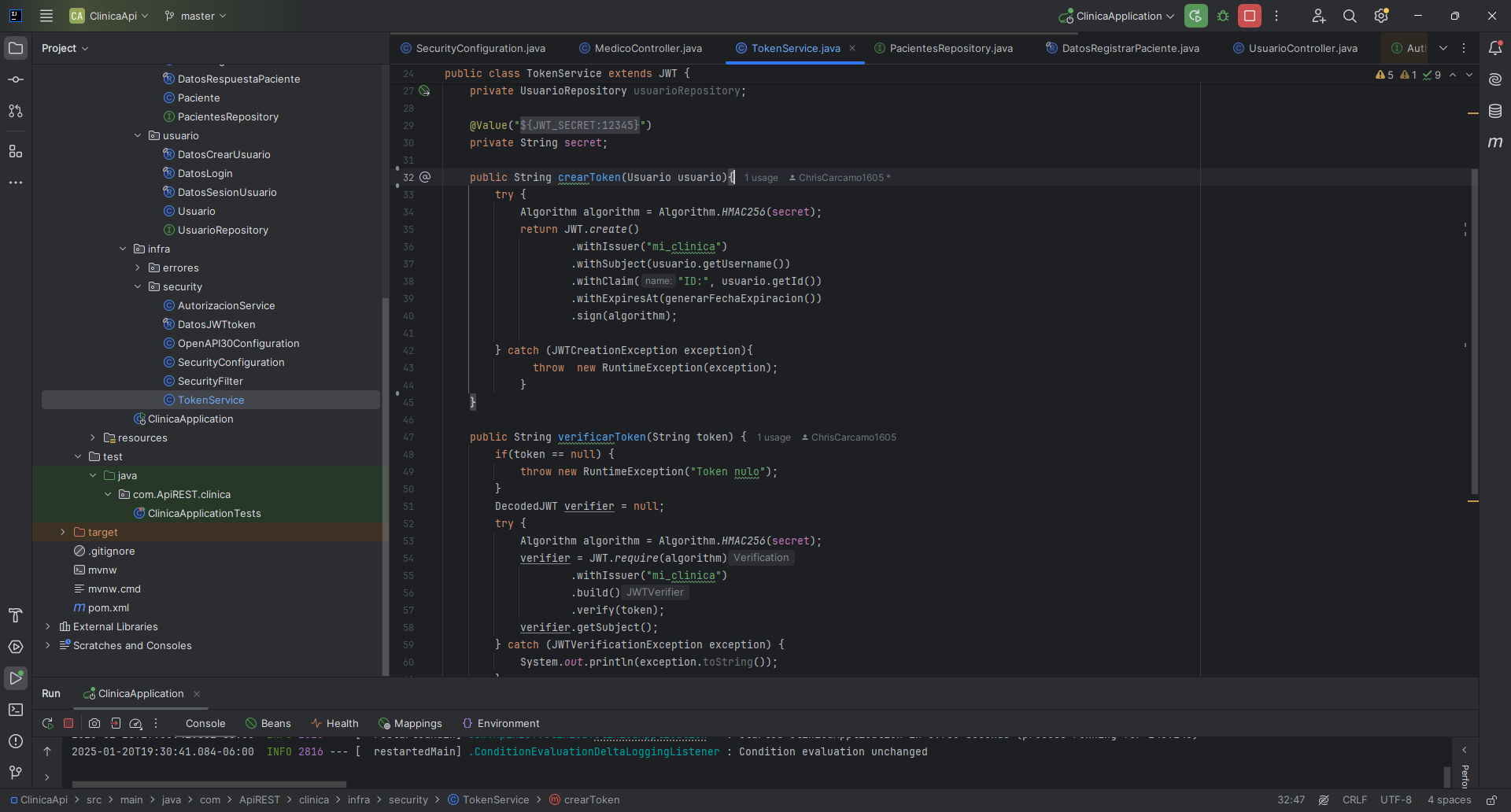Open the Pull Requests tool window
Viewport: 1511px width, 812px height.
click(16, 111)
